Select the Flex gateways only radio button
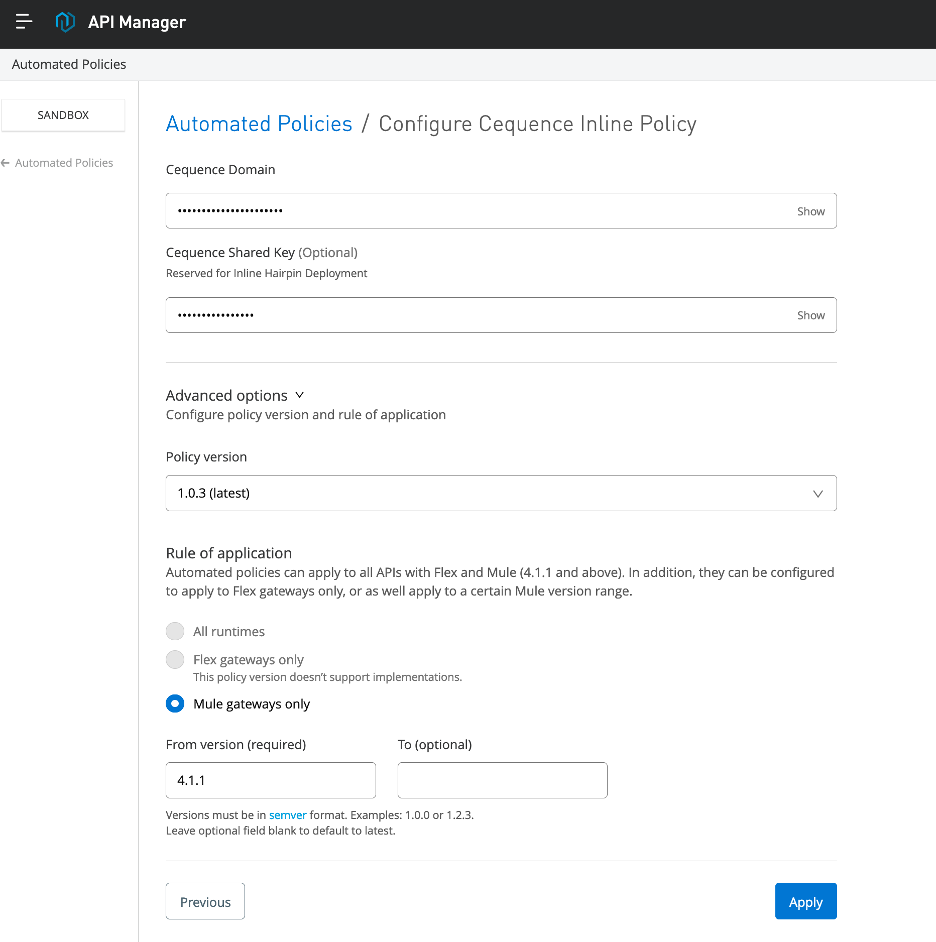The height and width of the screenshot is (942, 936). [175, 660]
